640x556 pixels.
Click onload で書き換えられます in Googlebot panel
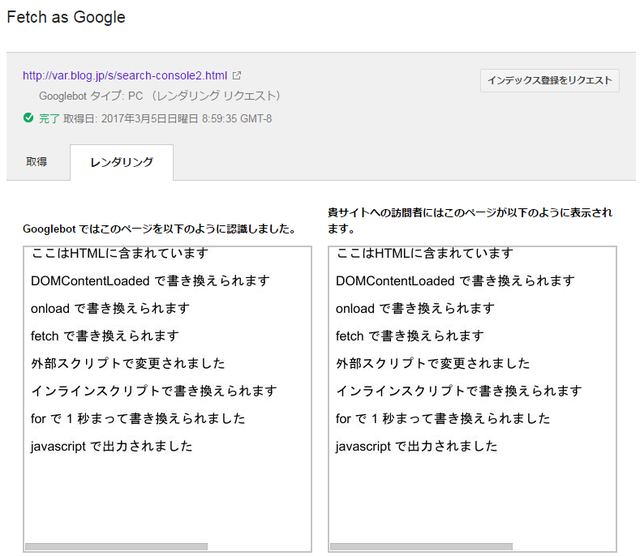110,308
